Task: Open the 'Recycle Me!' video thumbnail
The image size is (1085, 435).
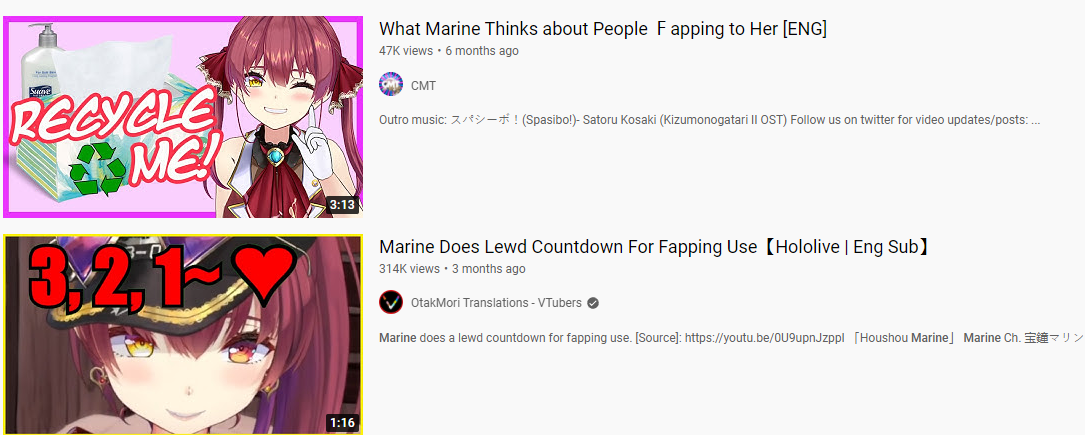Action: point(183,117)
